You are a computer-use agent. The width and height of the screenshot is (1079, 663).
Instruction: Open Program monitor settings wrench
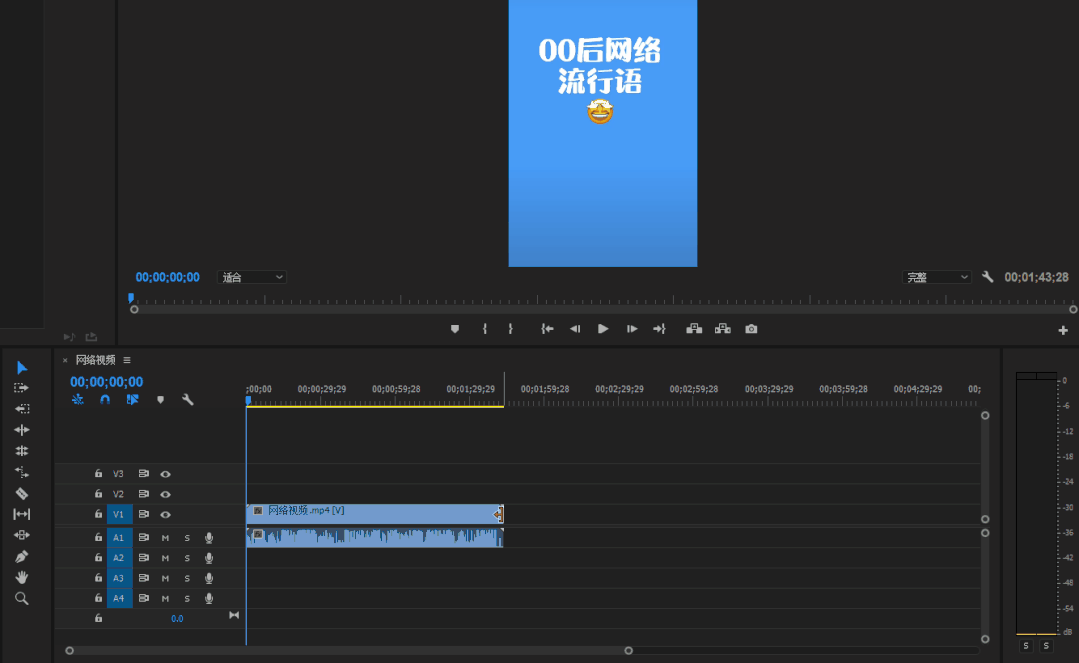click(987, 277)
